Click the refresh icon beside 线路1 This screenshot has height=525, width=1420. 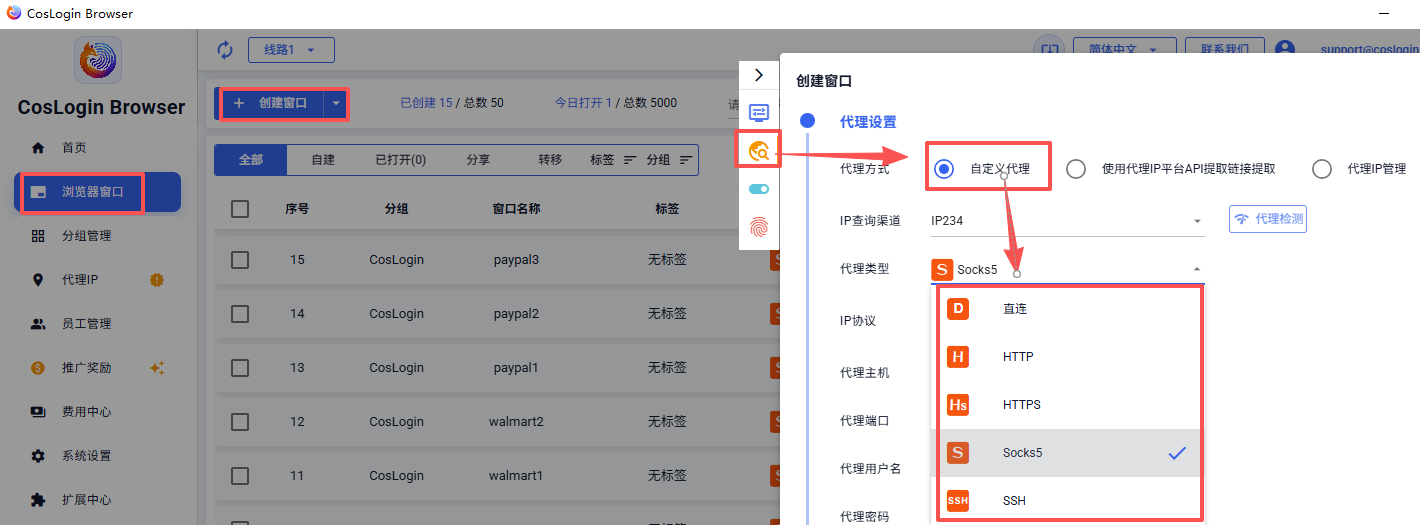pyautogui.click(x=225, y=49)
